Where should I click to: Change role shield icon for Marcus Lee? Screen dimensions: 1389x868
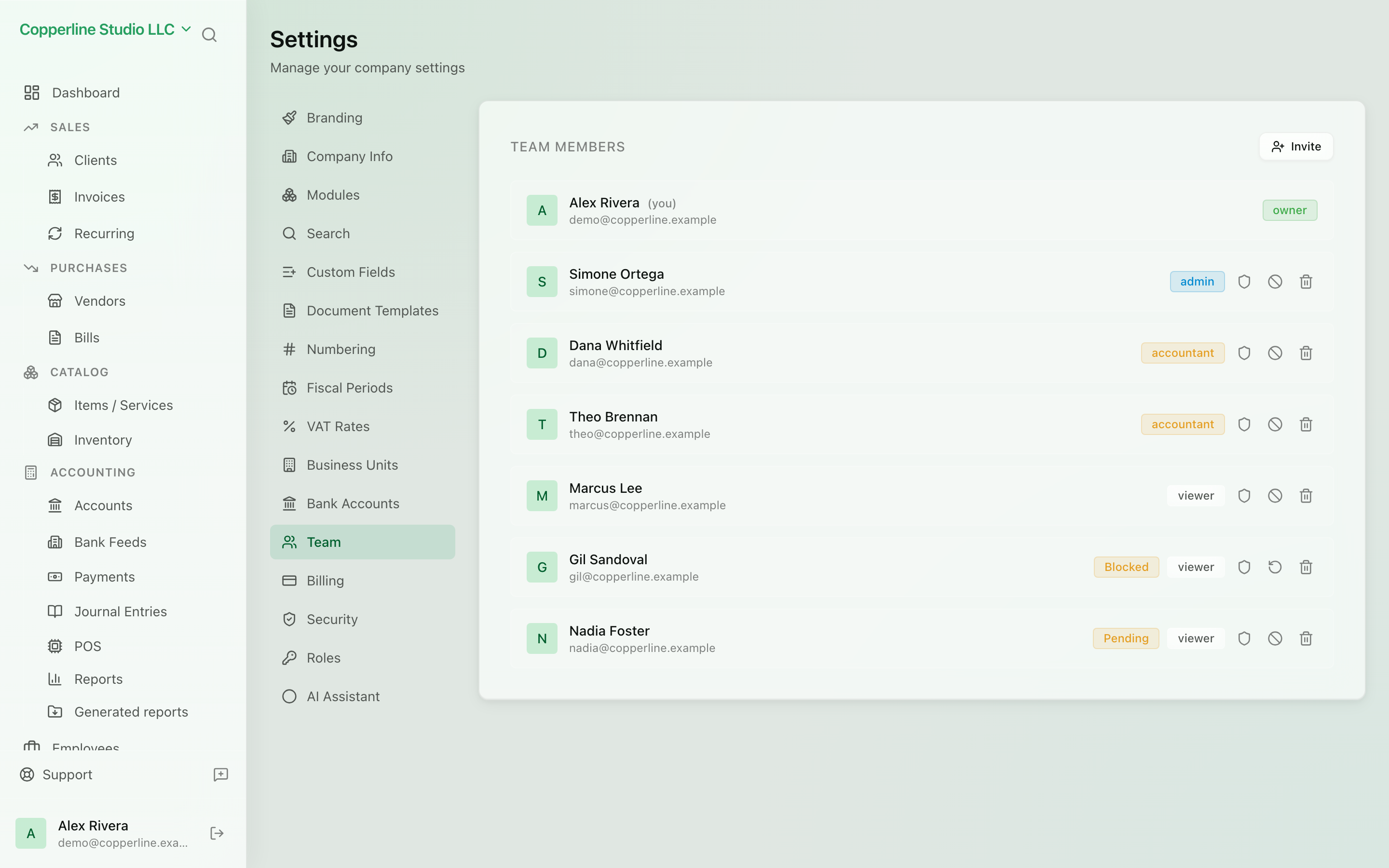[x=1244, y=496]
